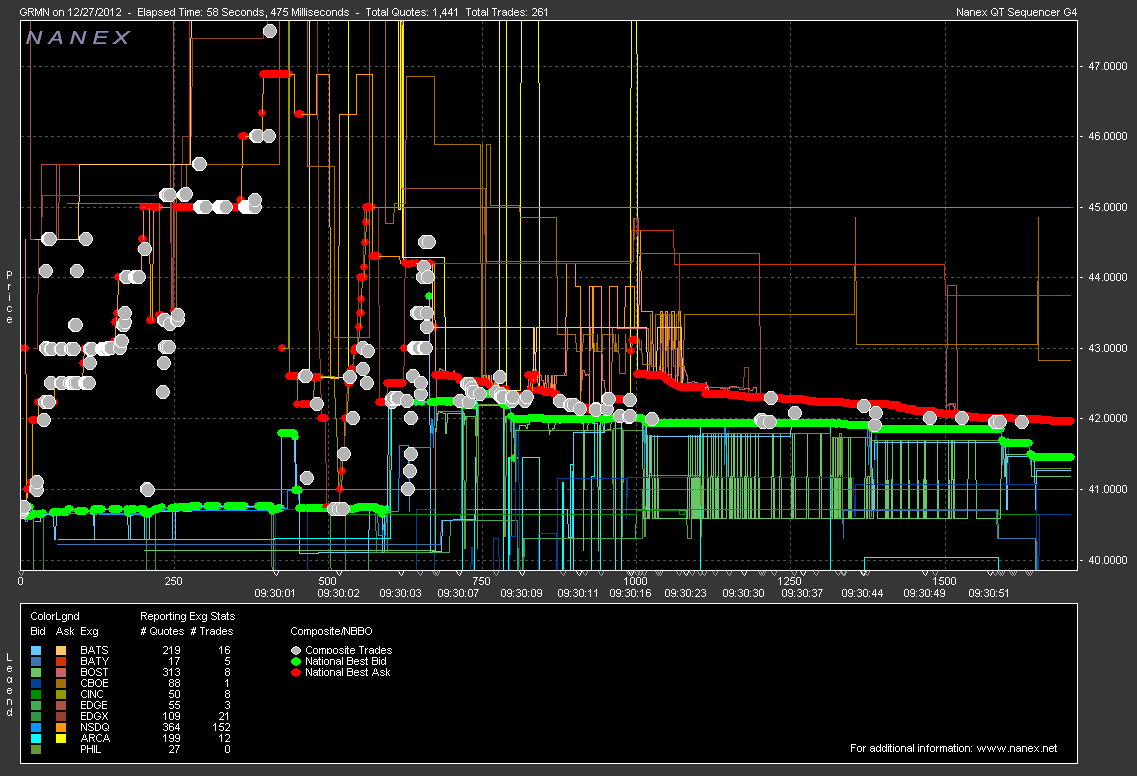Image resolution: width=1137 pixels, height=776 pixels.
Task: Open the www.nanex.net link
Action: coord(1017,748)
